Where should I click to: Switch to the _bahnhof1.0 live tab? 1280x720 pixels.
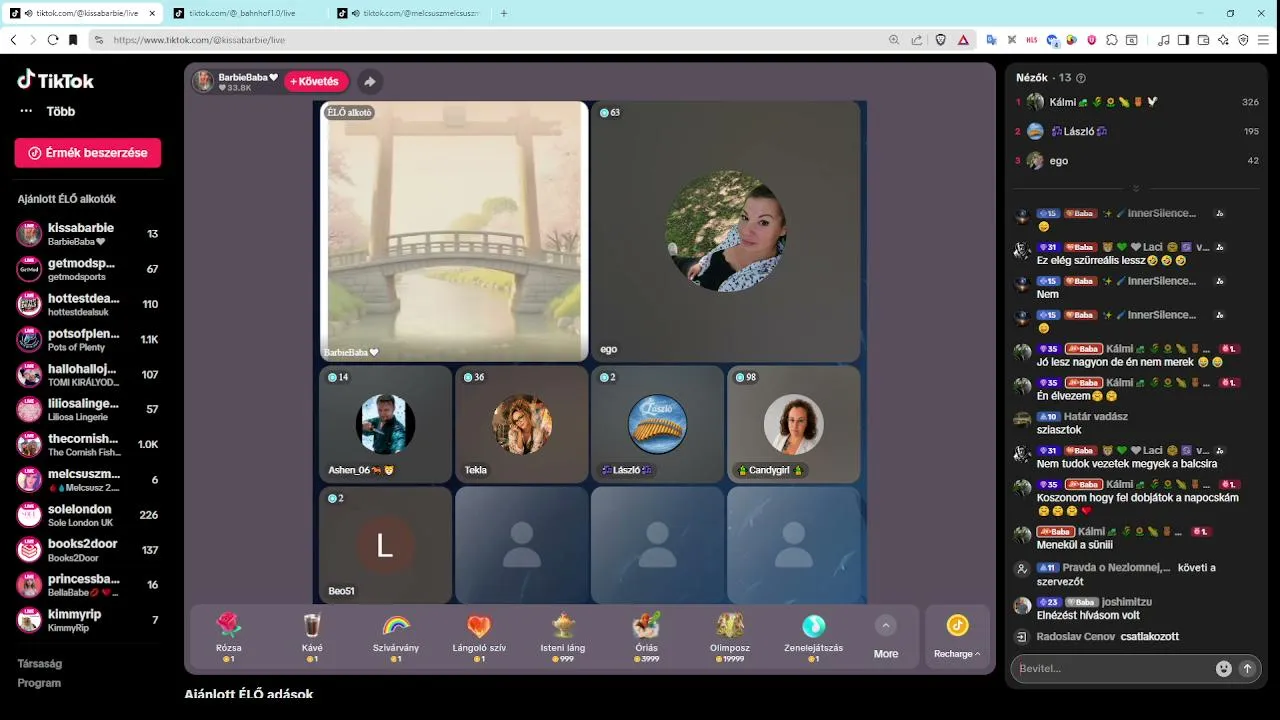tap(245, 13)
